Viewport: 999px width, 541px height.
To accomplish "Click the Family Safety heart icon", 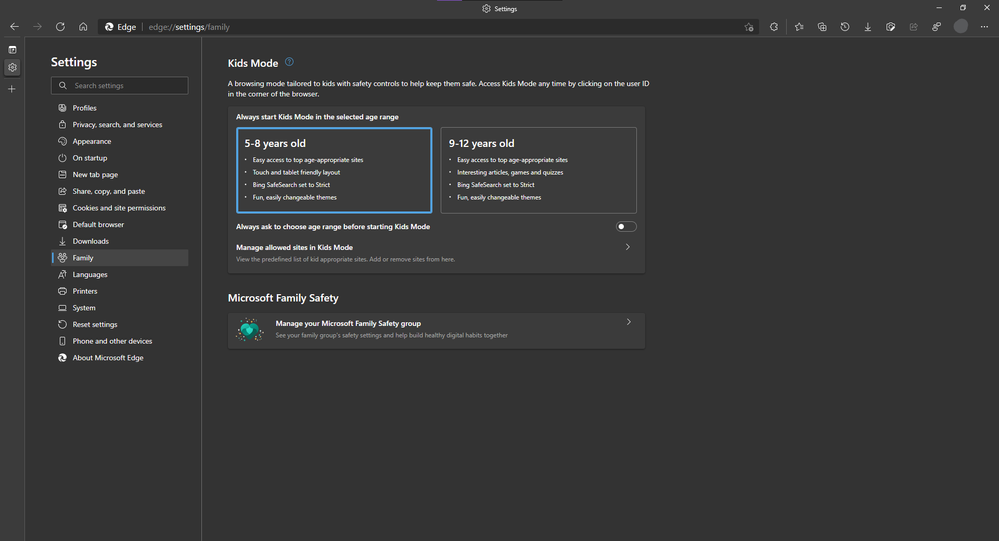I will pos(249,329).
